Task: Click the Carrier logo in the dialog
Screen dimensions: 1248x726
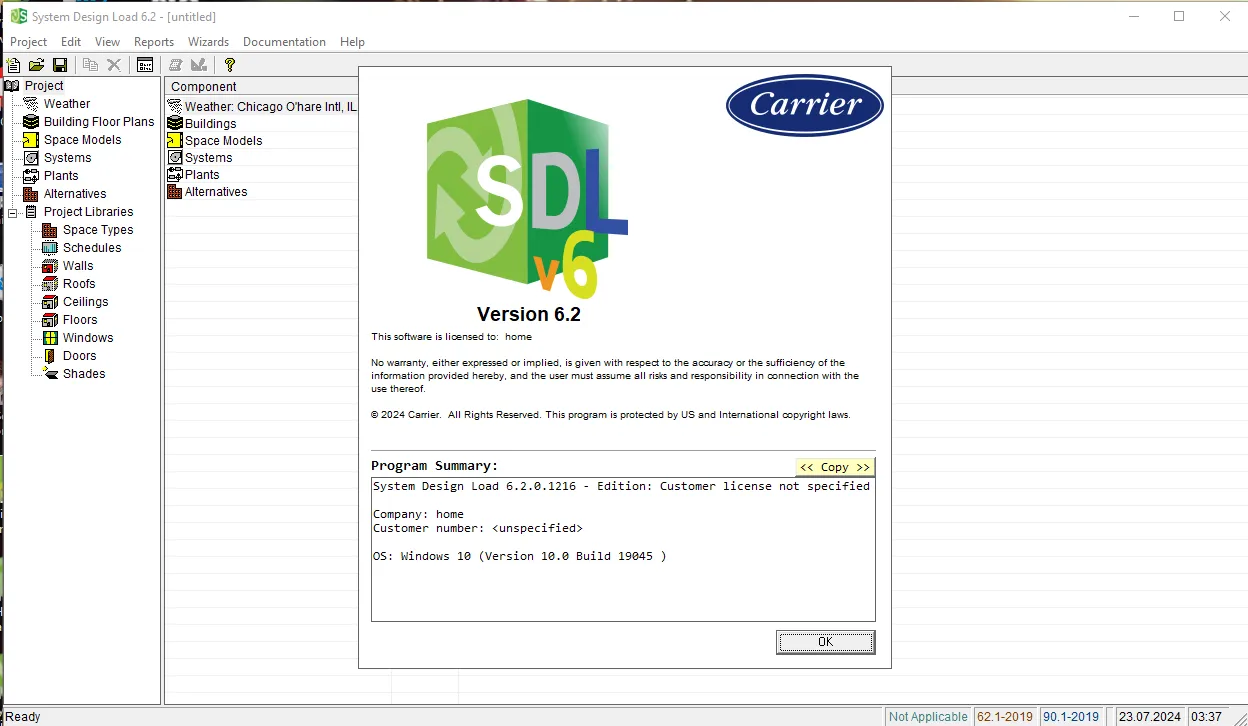Action: (x=805, y=105)
